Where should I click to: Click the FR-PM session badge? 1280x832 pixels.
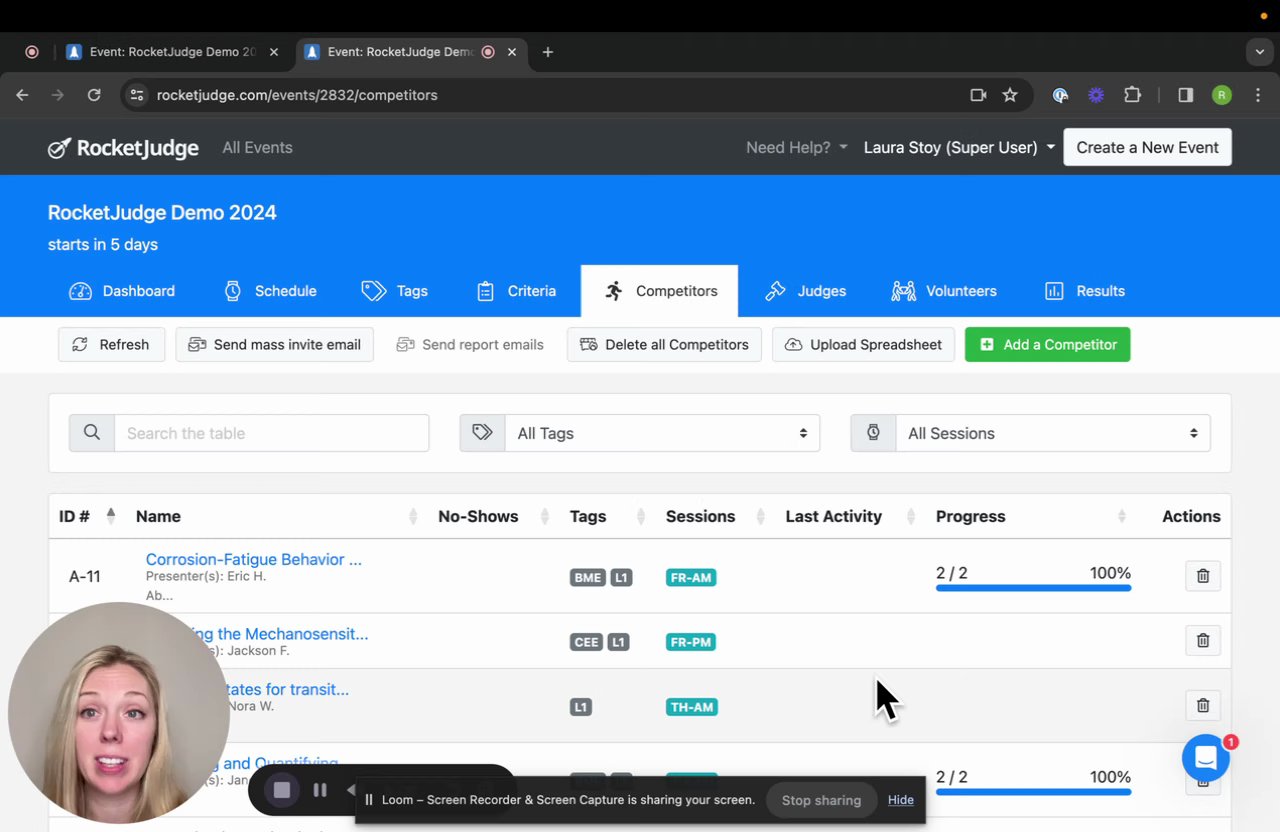click(691, 642)
